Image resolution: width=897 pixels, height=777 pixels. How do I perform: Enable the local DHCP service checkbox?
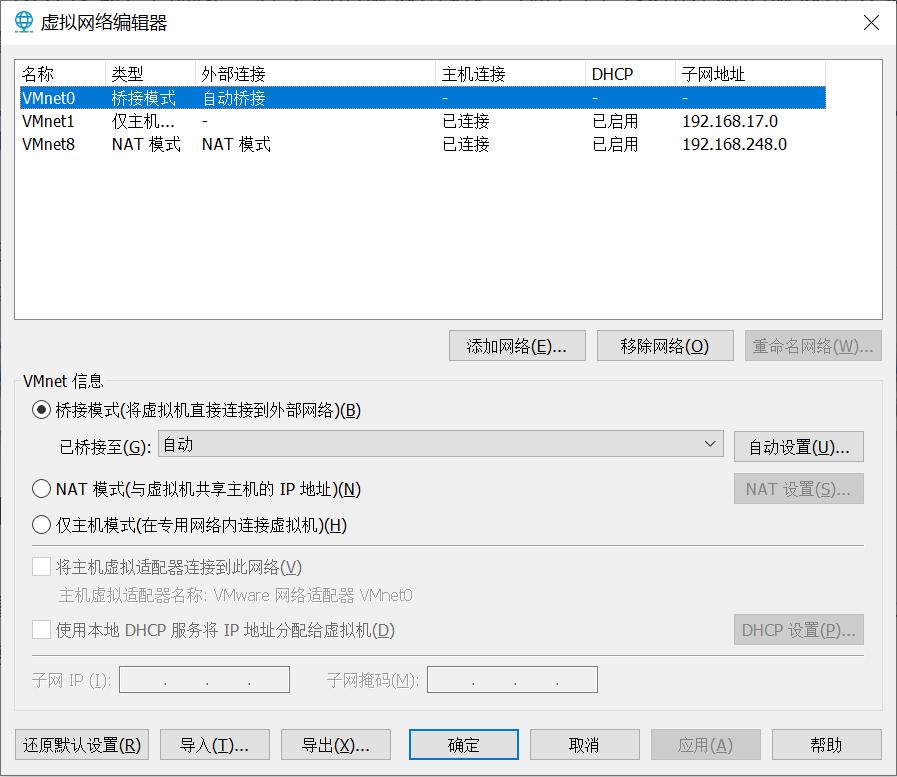41,630
